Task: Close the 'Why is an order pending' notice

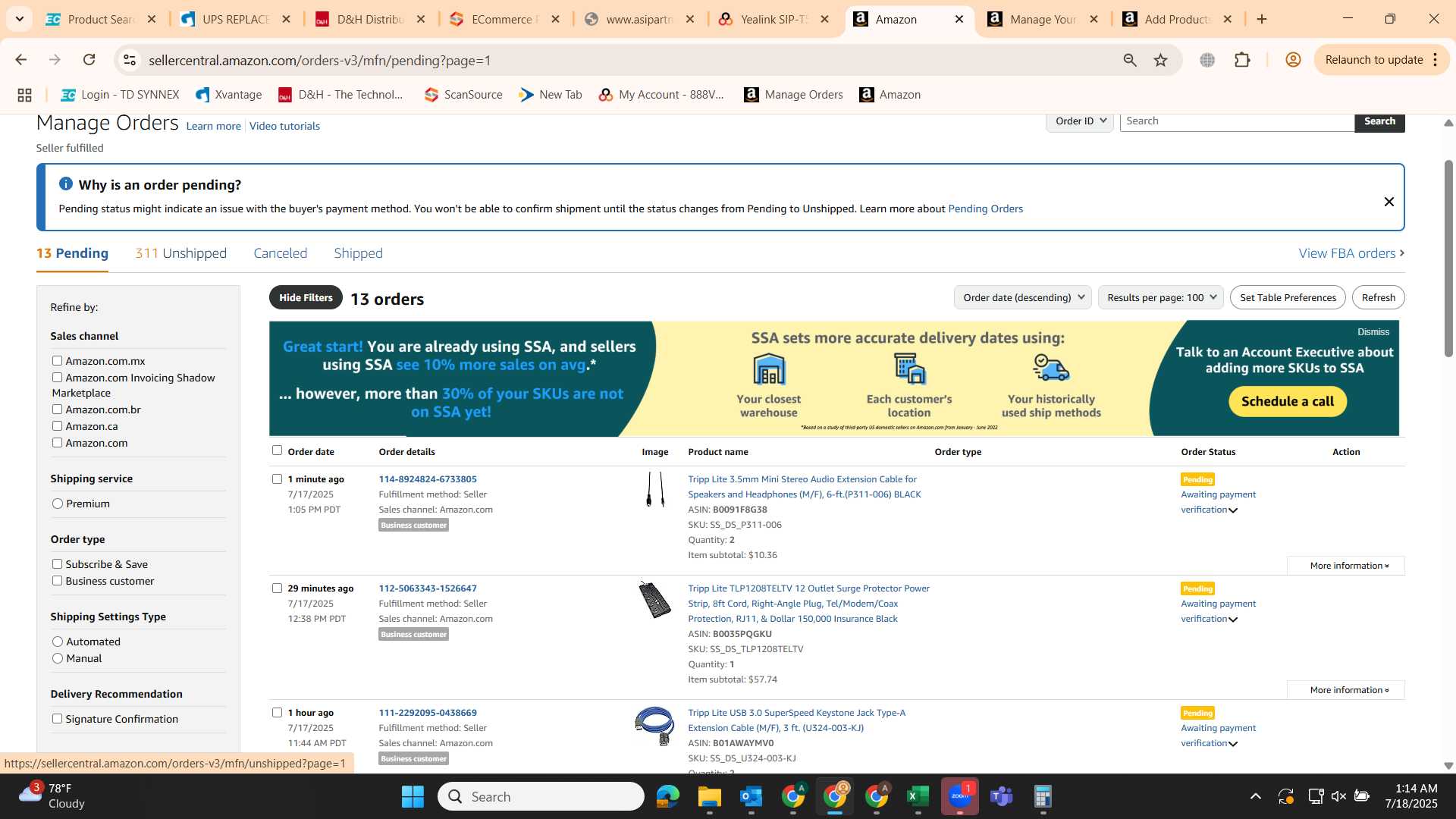Action: pos(1389,202)
